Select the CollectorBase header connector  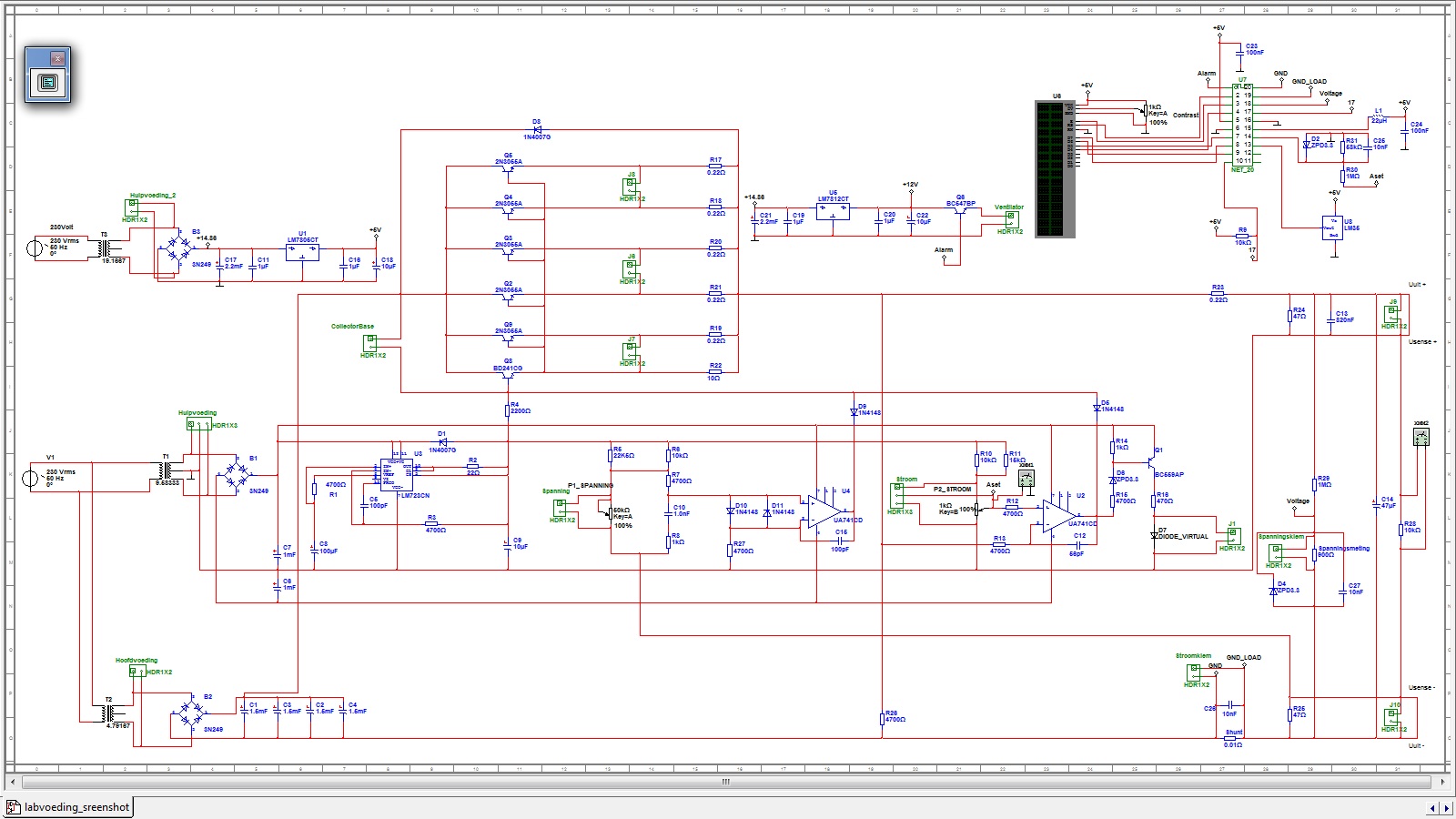(370, 342)
